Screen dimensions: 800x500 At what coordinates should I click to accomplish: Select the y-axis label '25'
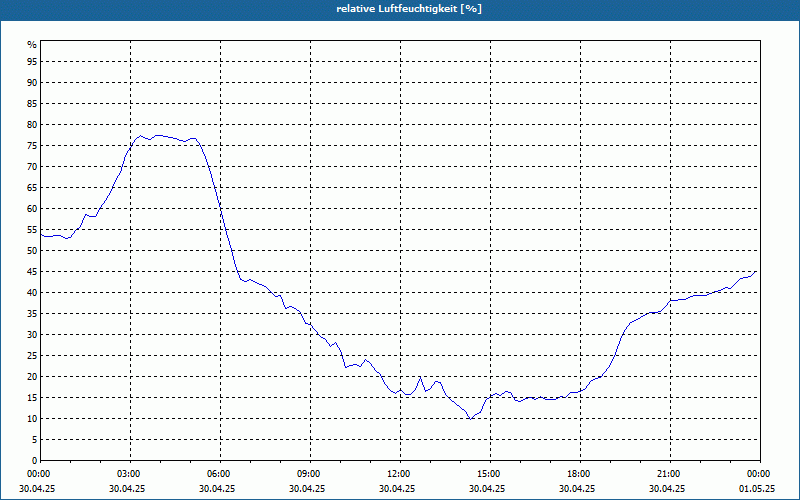32,356
